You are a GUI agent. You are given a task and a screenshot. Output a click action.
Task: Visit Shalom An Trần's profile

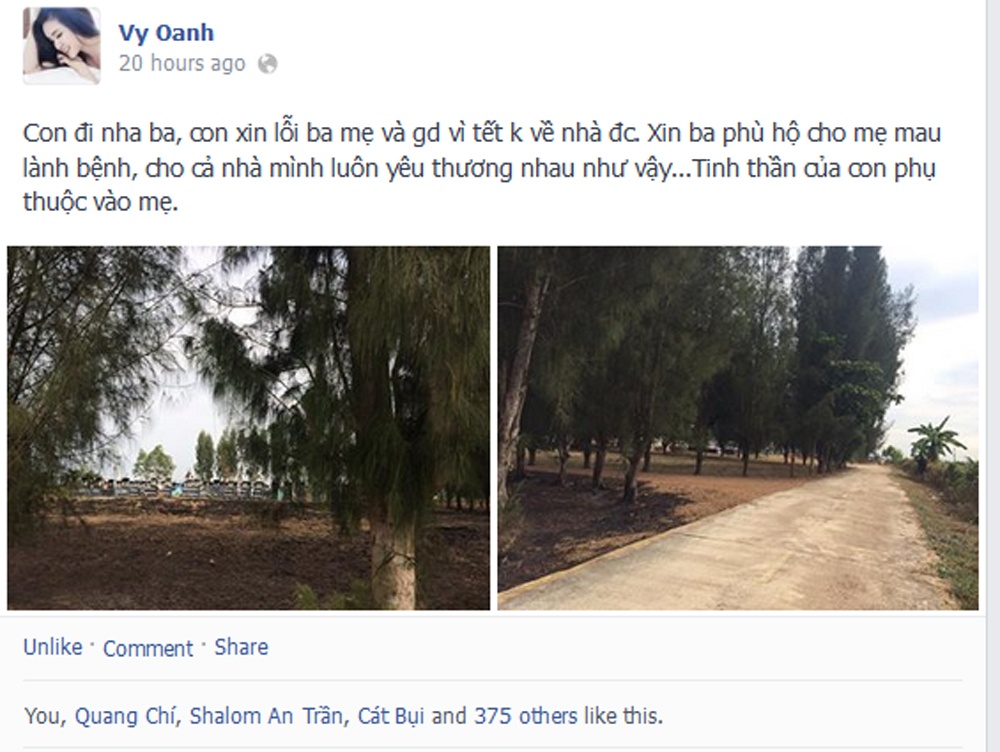coord(266,716)
